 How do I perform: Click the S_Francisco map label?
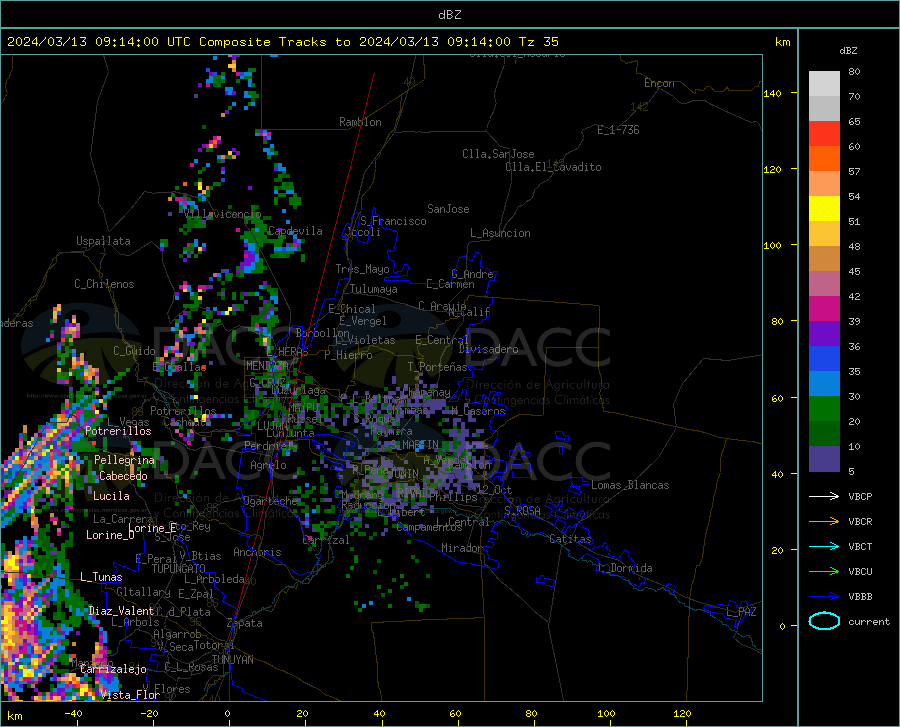click(393, 221)
